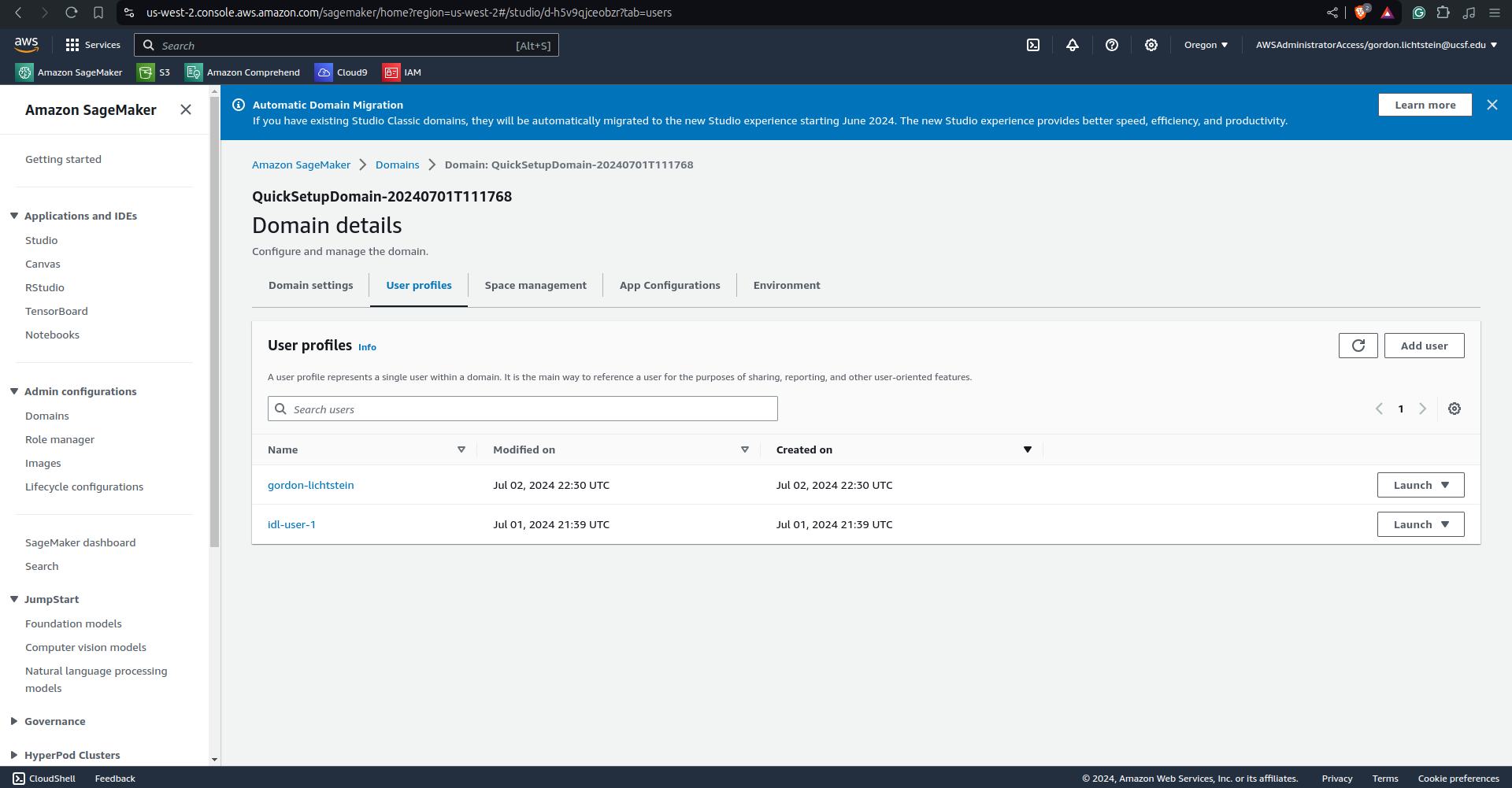Click the Search users input field
The image size is (1512, 788).
tap(523, 409)
